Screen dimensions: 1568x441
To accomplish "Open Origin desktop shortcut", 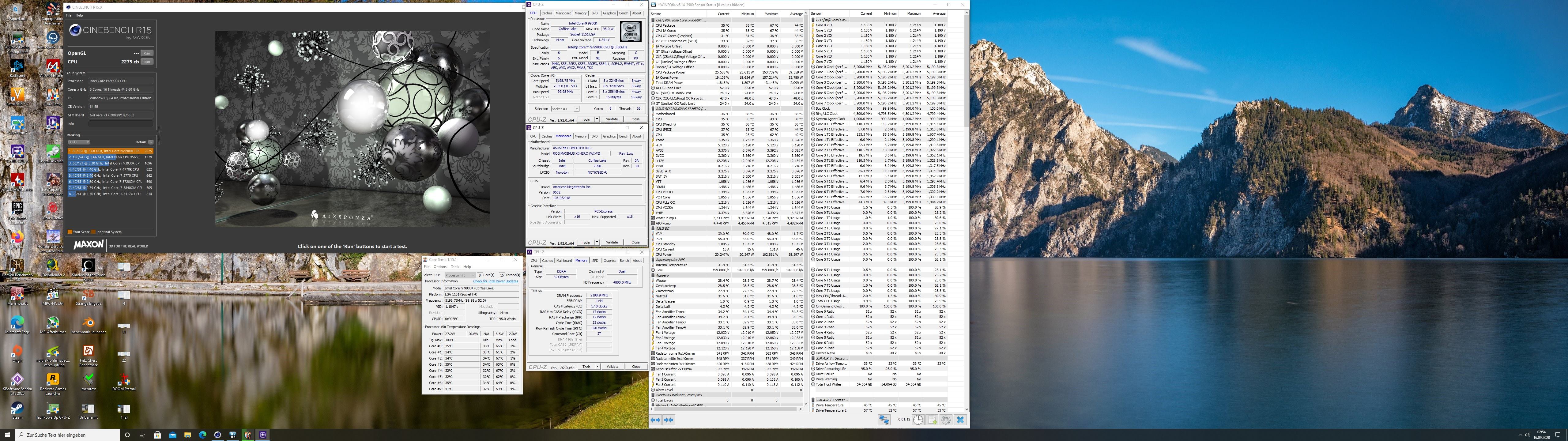I will point(17,354).
